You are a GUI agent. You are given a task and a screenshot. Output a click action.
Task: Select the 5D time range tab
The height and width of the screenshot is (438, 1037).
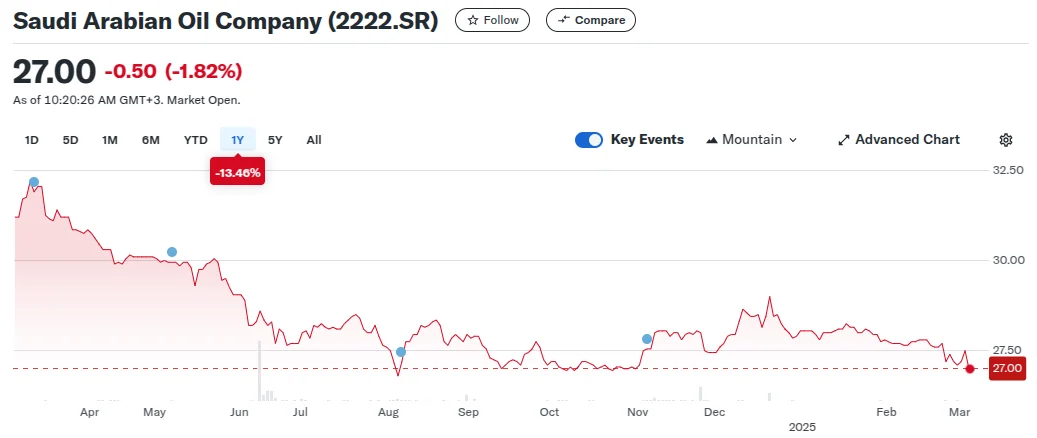pos(70,140)
